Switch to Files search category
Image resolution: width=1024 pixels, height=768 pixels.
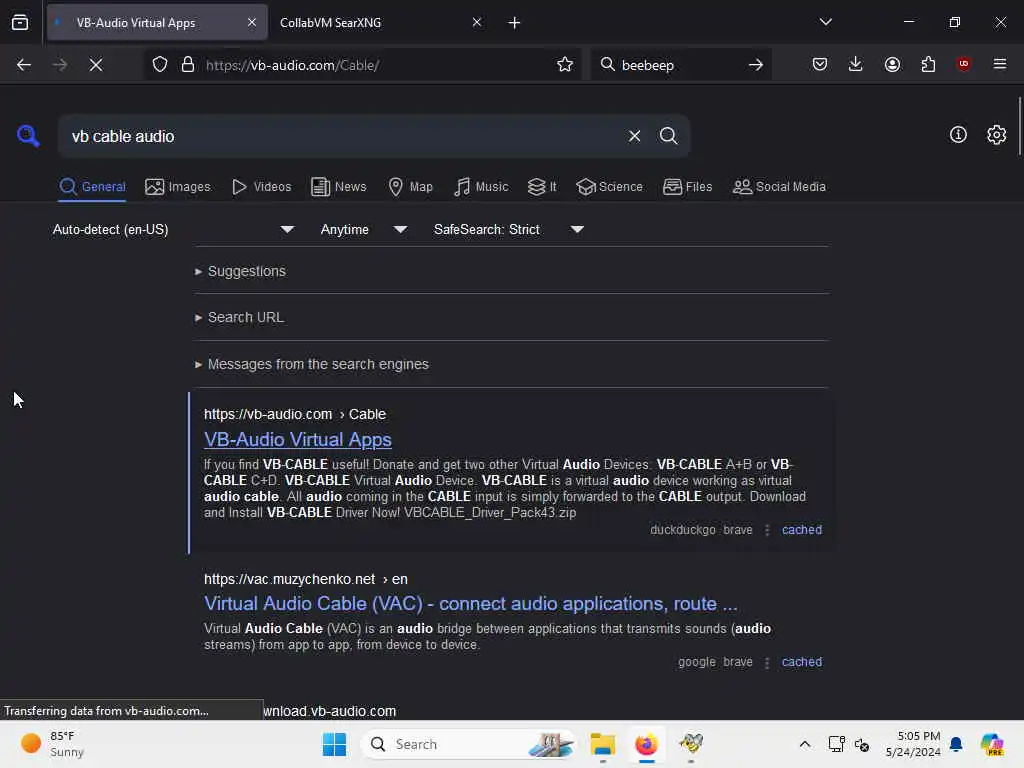click(687, 187)
